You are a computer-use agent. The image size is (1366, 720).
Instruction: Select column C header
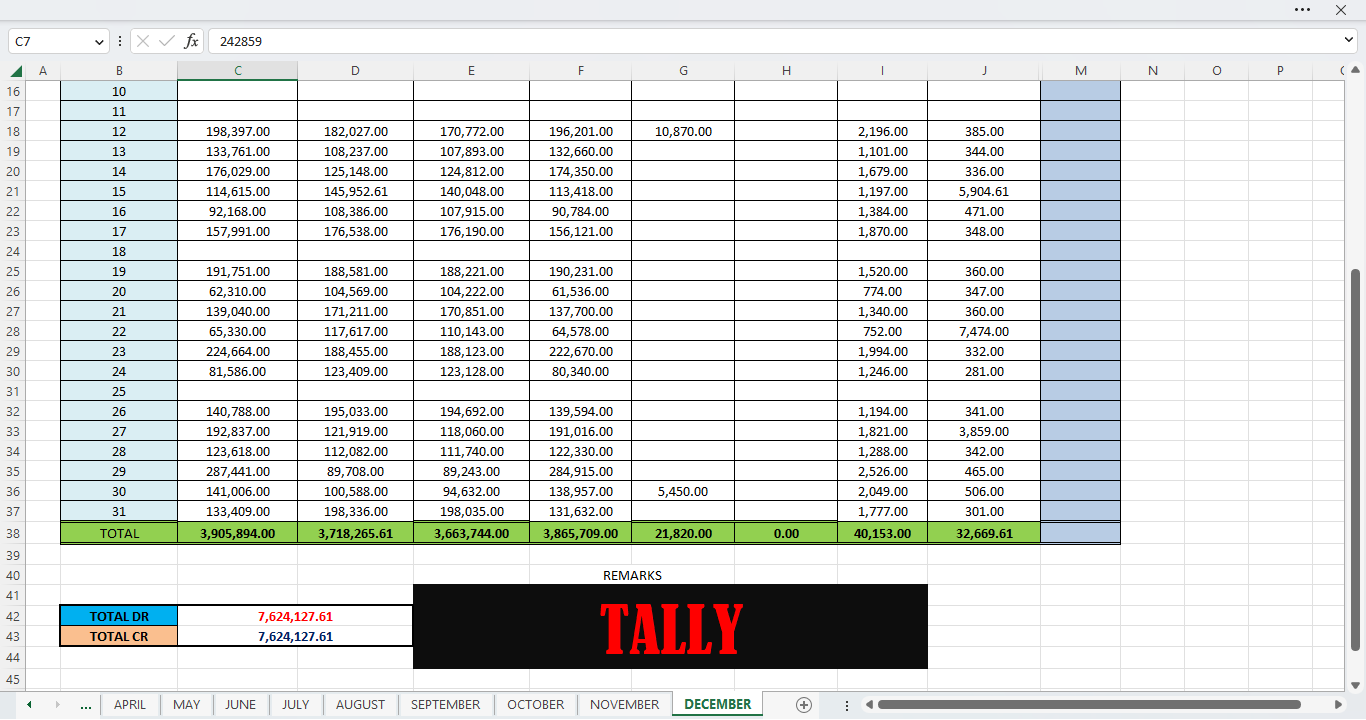pos(237,71)
